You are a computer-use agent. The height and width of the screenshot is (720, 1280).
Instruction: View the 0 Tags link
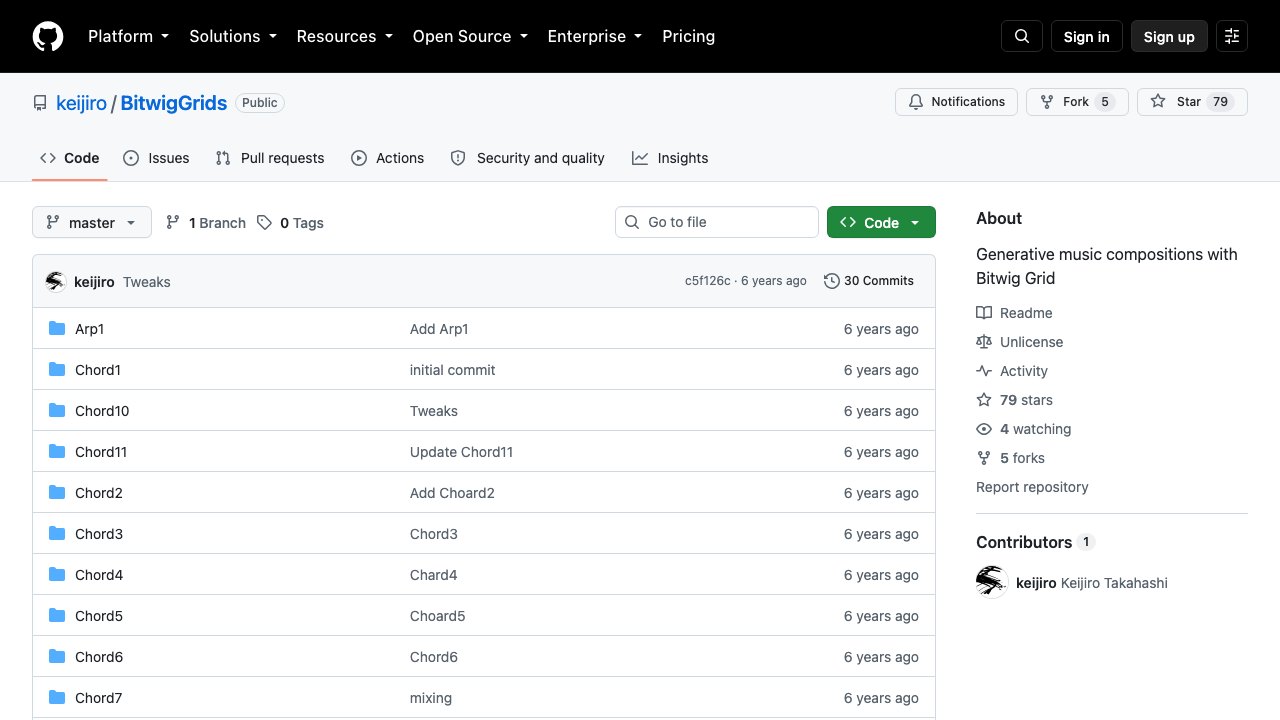click(291, 223)
